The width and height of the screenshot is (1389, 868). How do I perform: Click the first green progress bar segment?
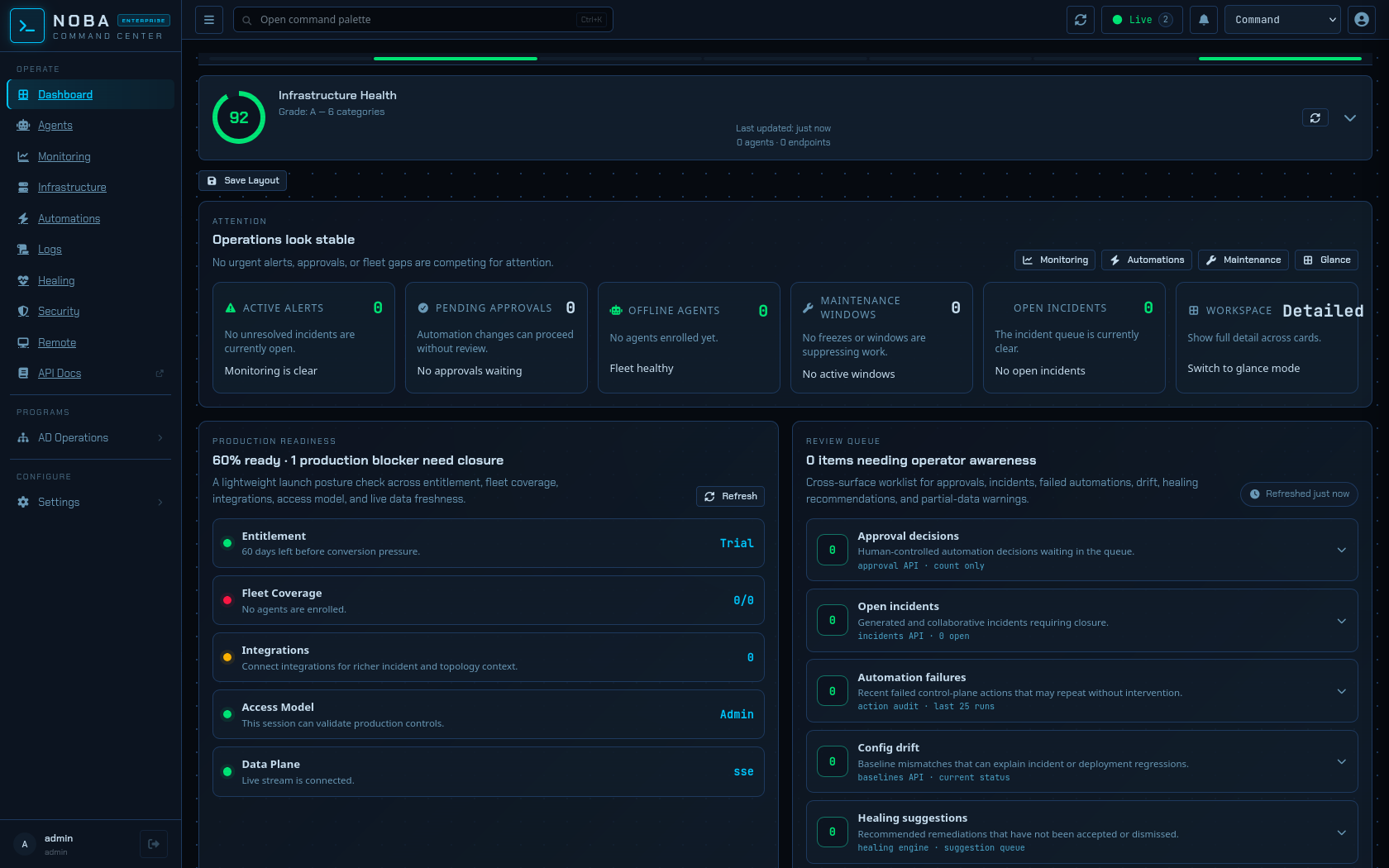[x=456, y=59]
